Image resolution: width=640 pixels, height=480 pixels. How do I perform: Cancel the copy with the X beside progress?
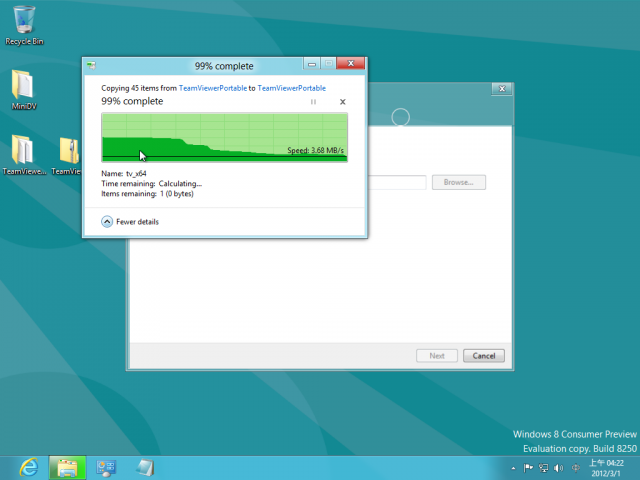coord(342,102)
